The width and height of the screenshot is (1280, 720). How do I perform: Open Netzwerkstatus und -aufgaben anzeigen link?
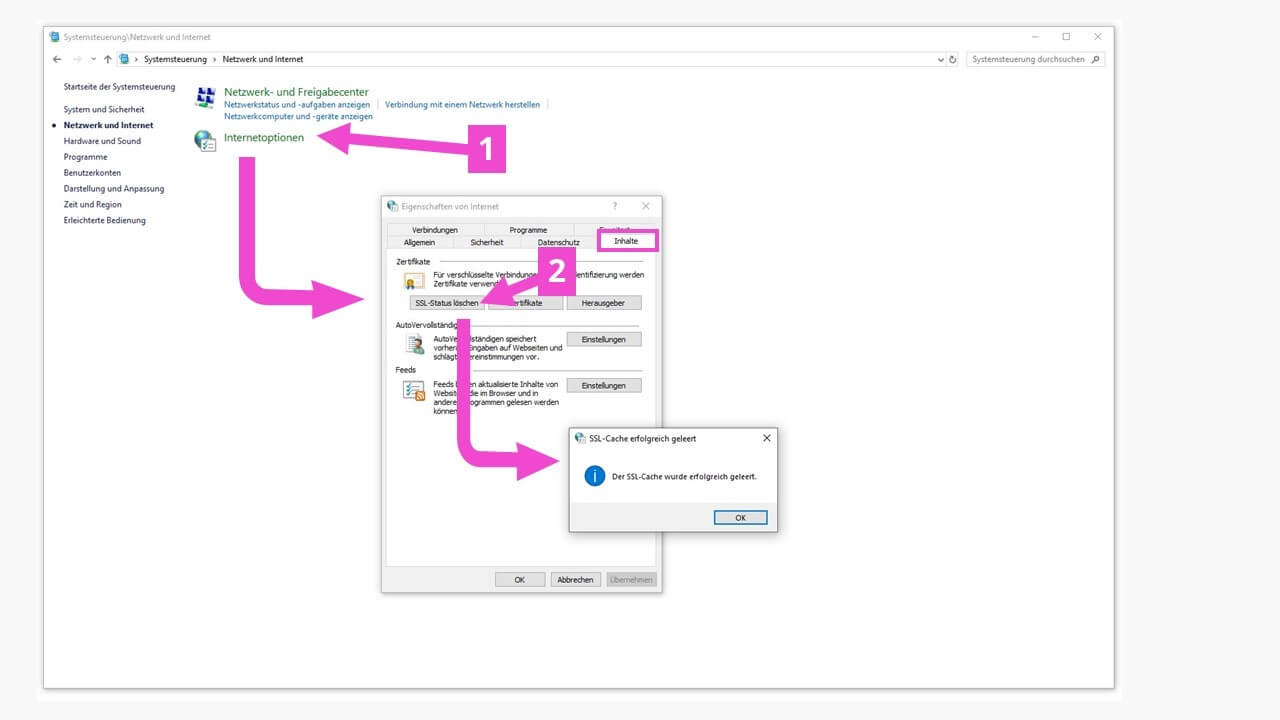pos(297,104)
